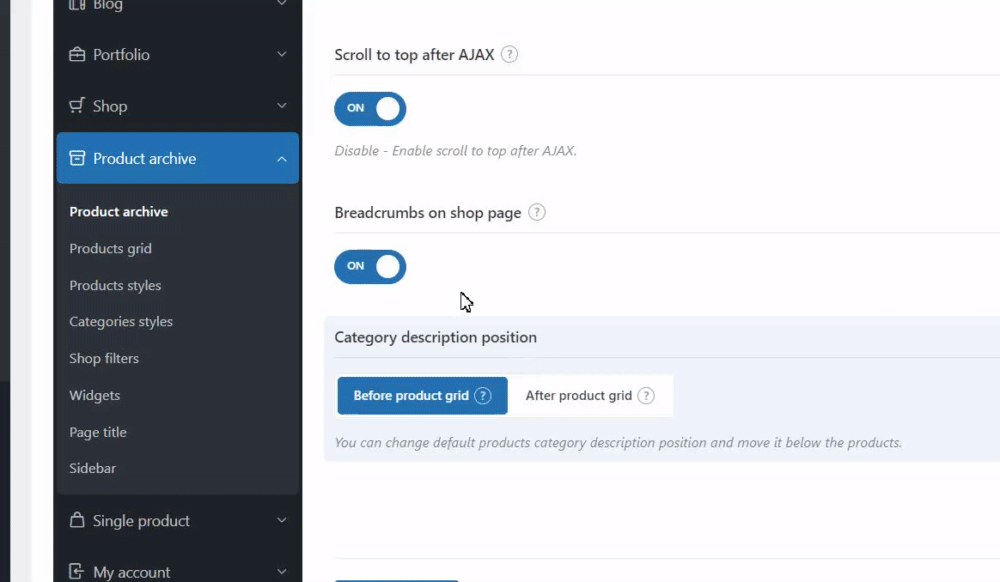This screenshot has width=1000, height=582.
Task: Turn off Breadcrumbs on shop page toggle
Action: [370, 266]
